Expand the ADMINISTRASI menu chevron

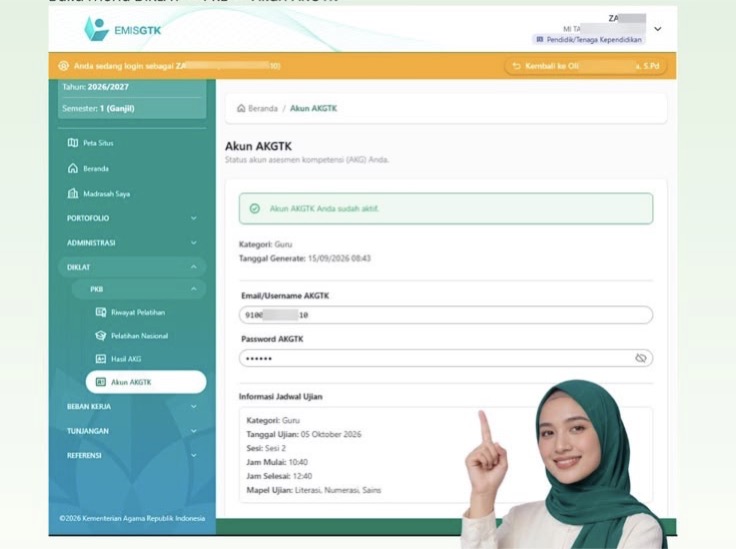click(194, 243)
